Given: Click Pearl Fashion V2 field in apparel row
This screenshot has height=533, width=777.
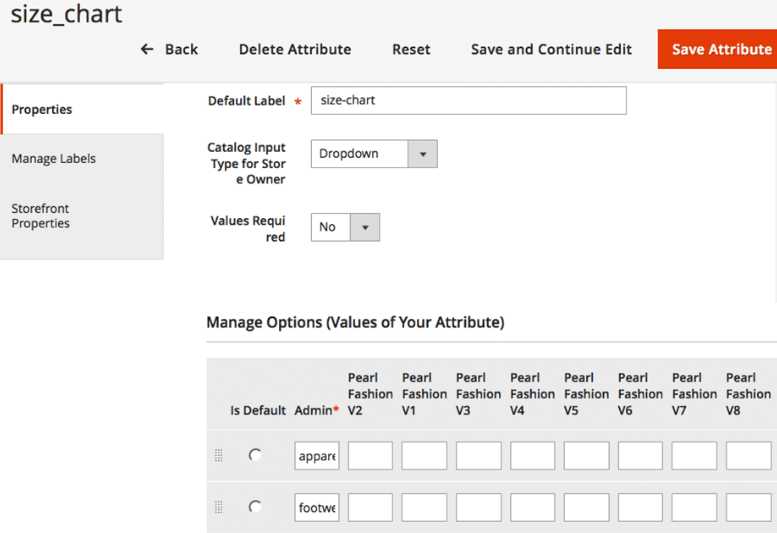Looking at the screenshot, I should tap(370, 456).
